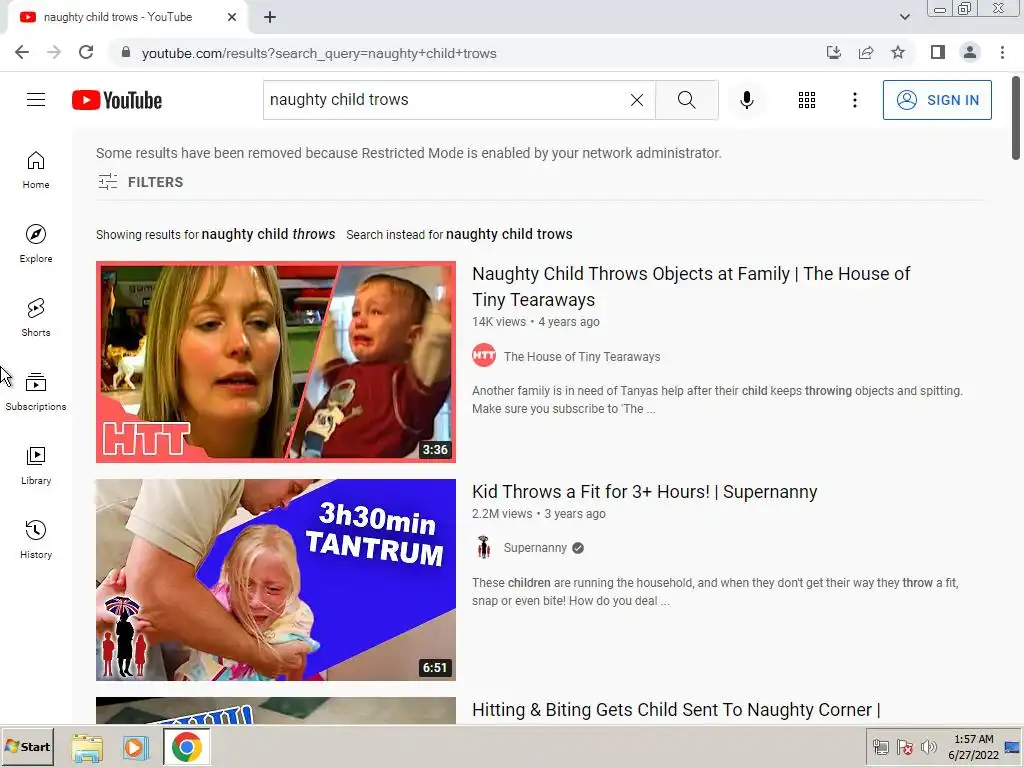Open search FILTERS panel
1024x768 pixels.
[x=140, y=182]
